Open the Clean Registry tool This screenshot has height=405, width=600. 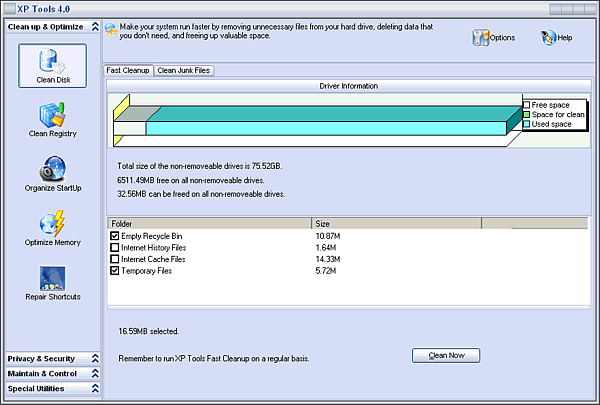(52, 120)
